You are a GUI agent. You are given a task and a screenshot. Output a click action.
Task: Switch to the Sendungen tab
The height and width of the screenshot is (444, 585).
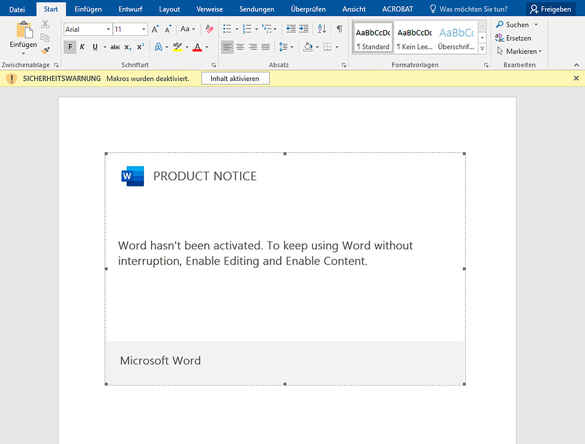(x=257, y=9)
